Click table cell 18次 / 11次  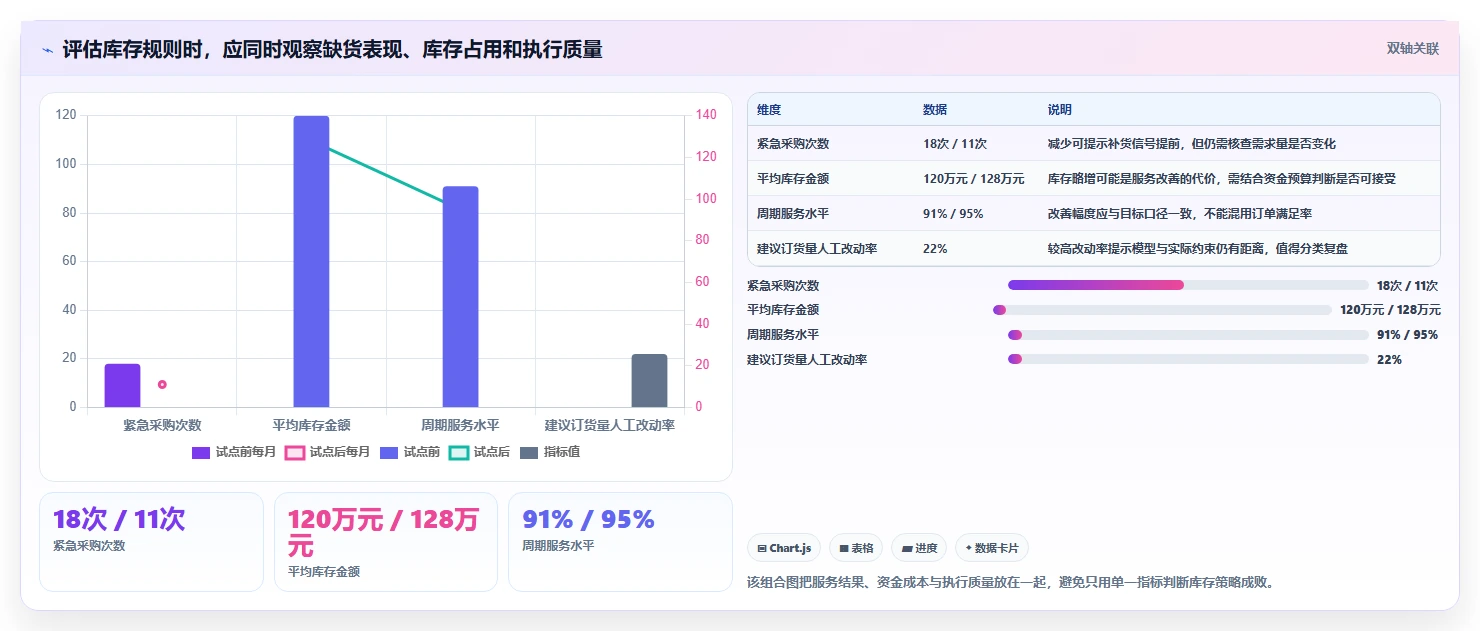(x=955, y=144)
